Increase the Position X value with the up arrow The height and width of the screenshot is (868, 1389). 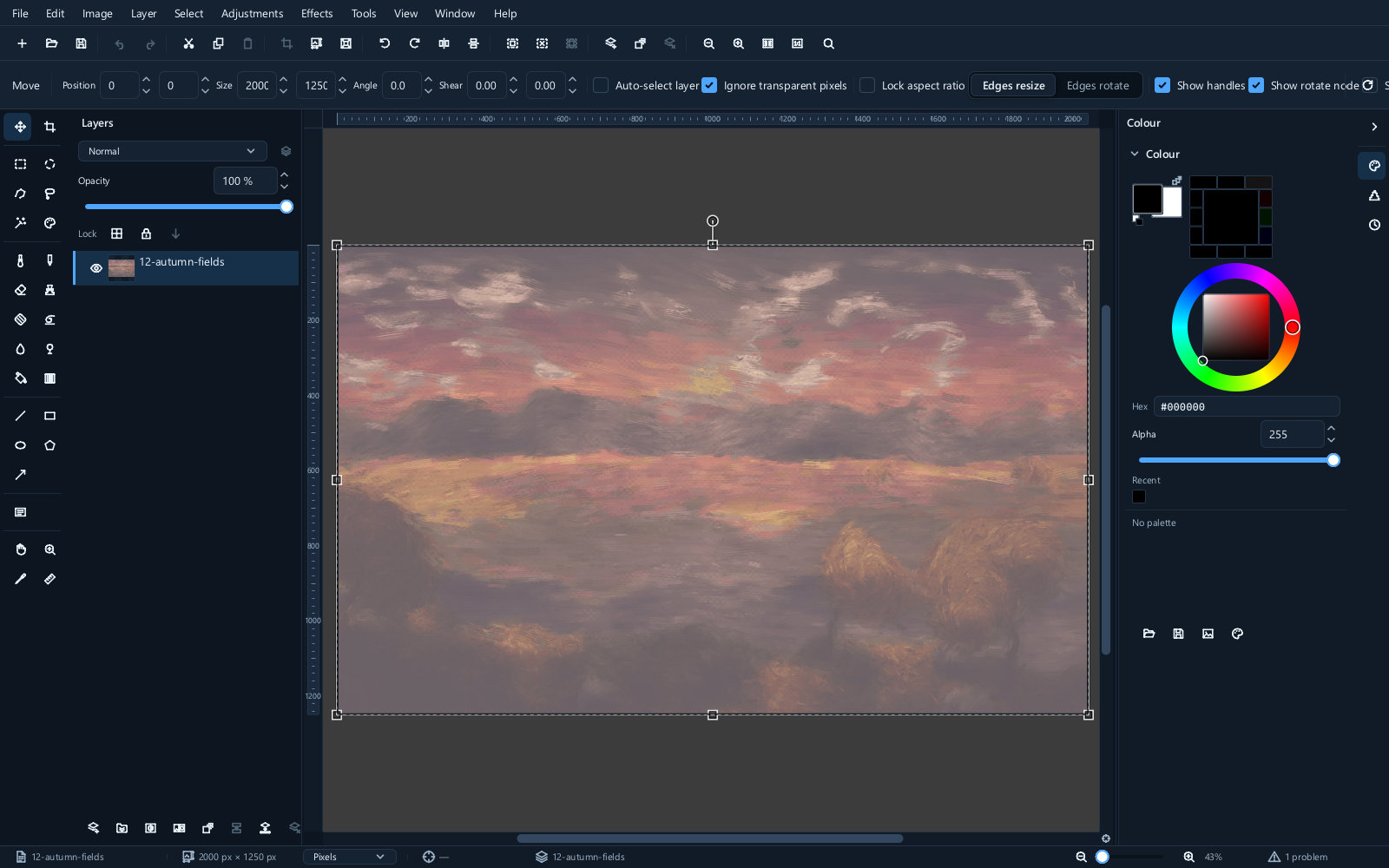point(146,79)
